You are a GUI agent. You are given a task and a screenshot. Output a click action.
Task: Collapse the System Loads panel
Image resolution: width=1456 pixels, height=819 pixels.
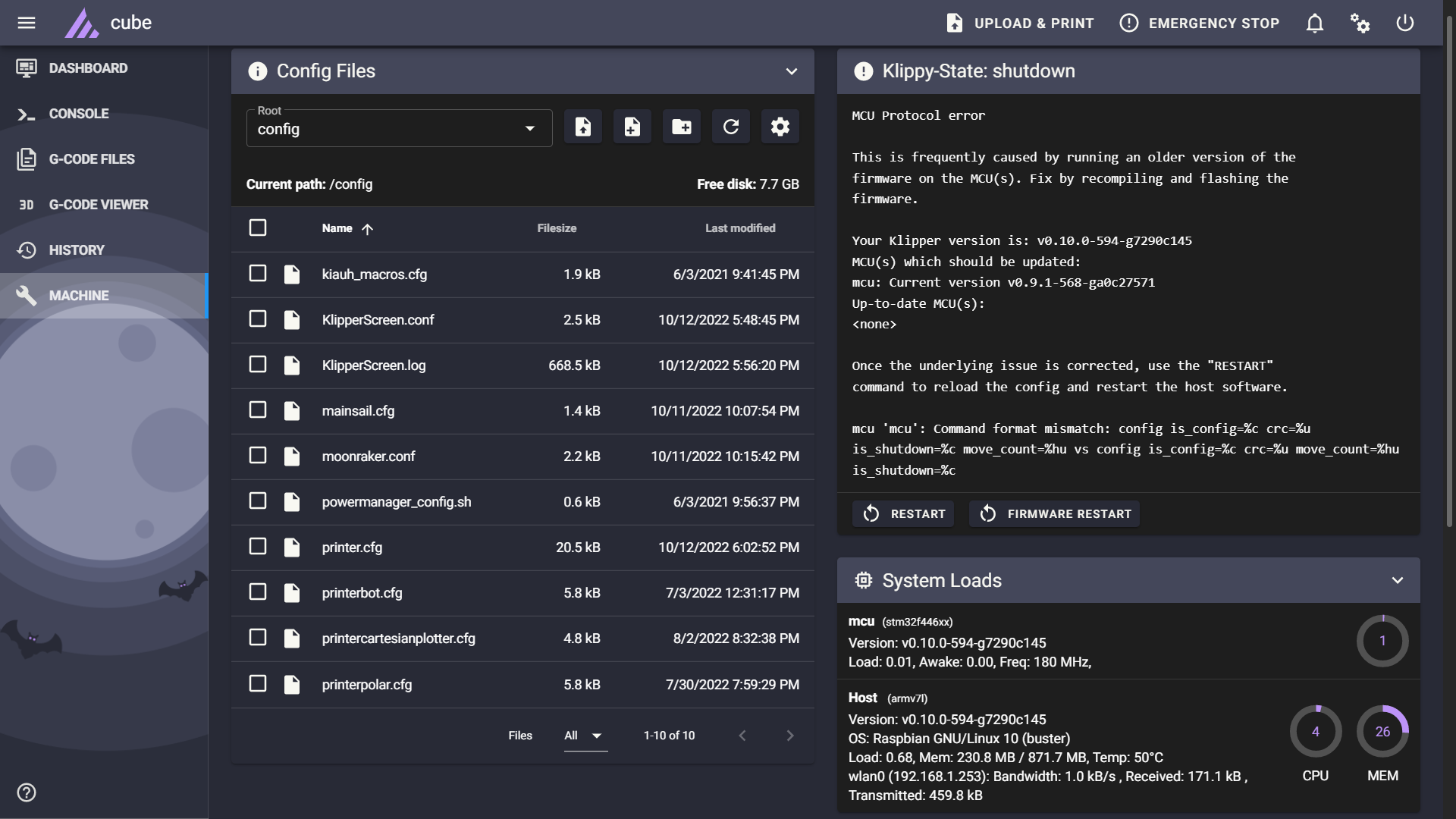(1397, 580)
